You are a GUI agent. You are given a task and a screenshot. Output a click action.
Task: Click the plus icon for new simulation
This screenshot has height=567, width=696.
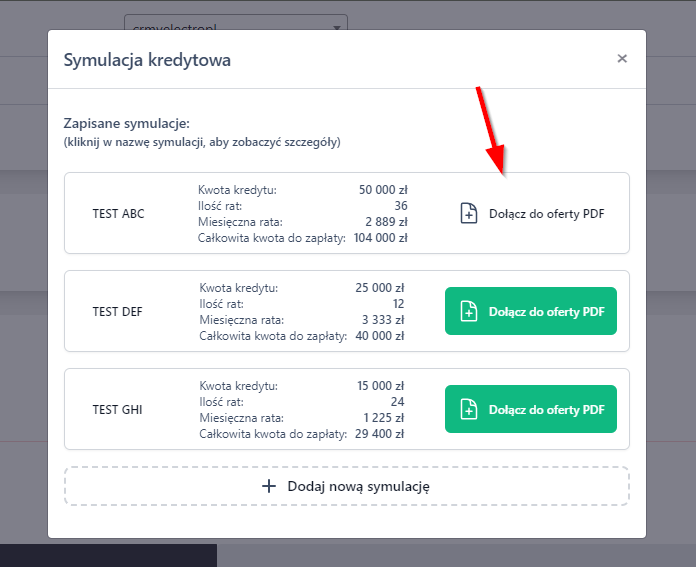(268, 486)
